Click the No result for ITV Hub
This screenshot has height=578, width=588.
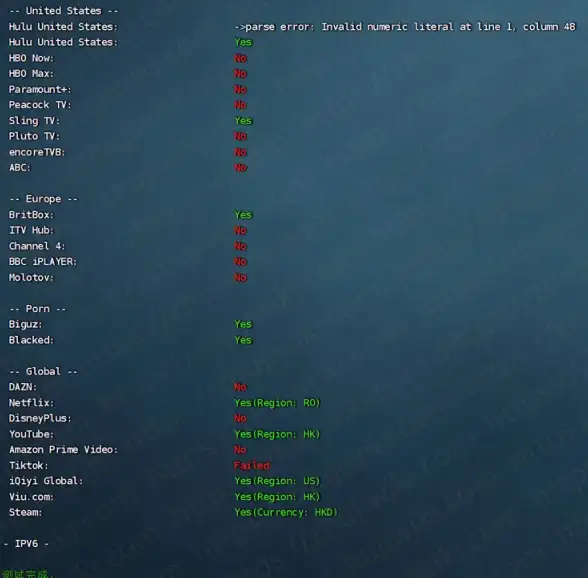click(x=241, y=230)
